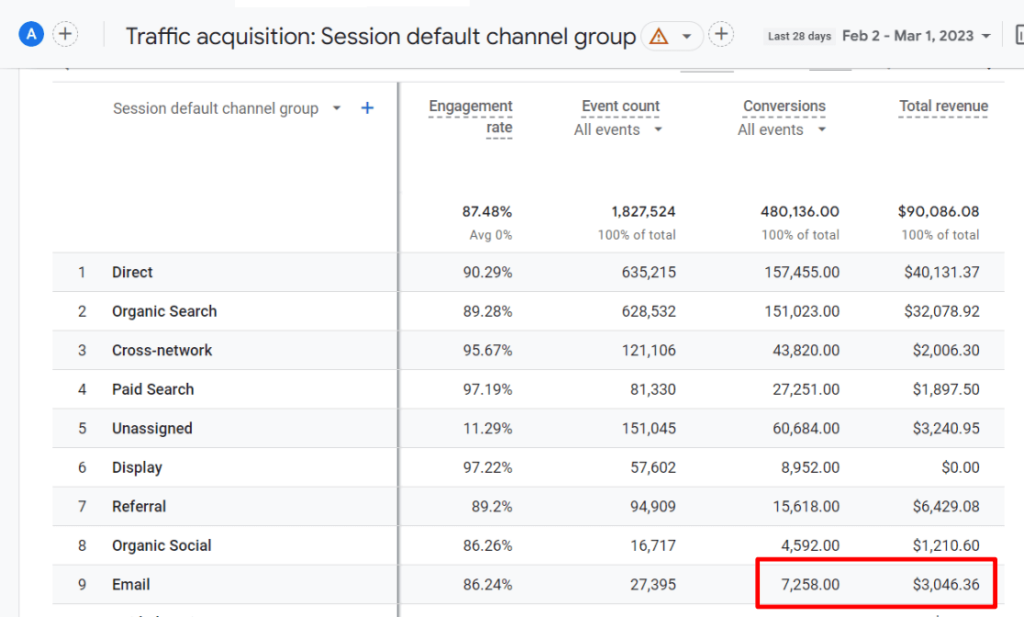Sort the table by Total revenue
This screenshot has width=1024, height=617.
[x=943, y=106]
